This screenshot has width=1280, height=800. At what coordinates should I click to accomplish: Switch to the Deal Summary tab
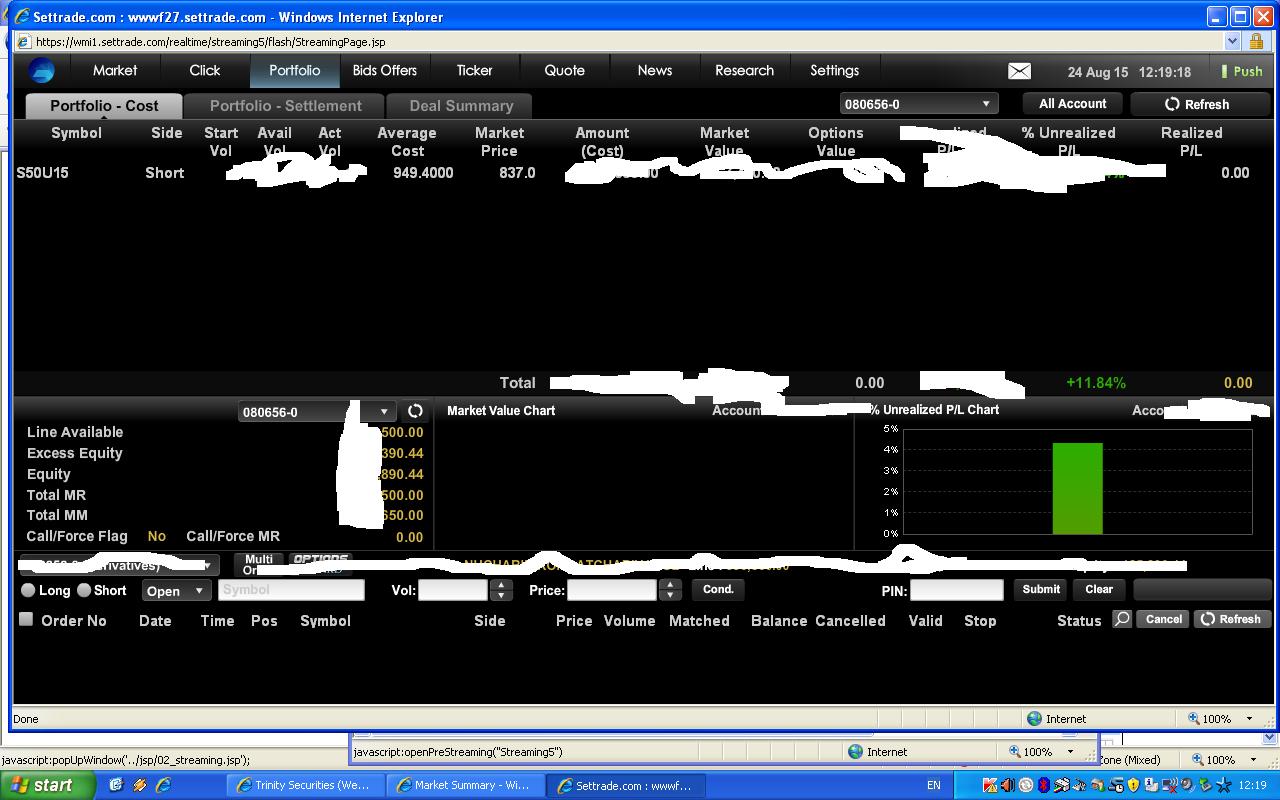[x=461, y=106]
